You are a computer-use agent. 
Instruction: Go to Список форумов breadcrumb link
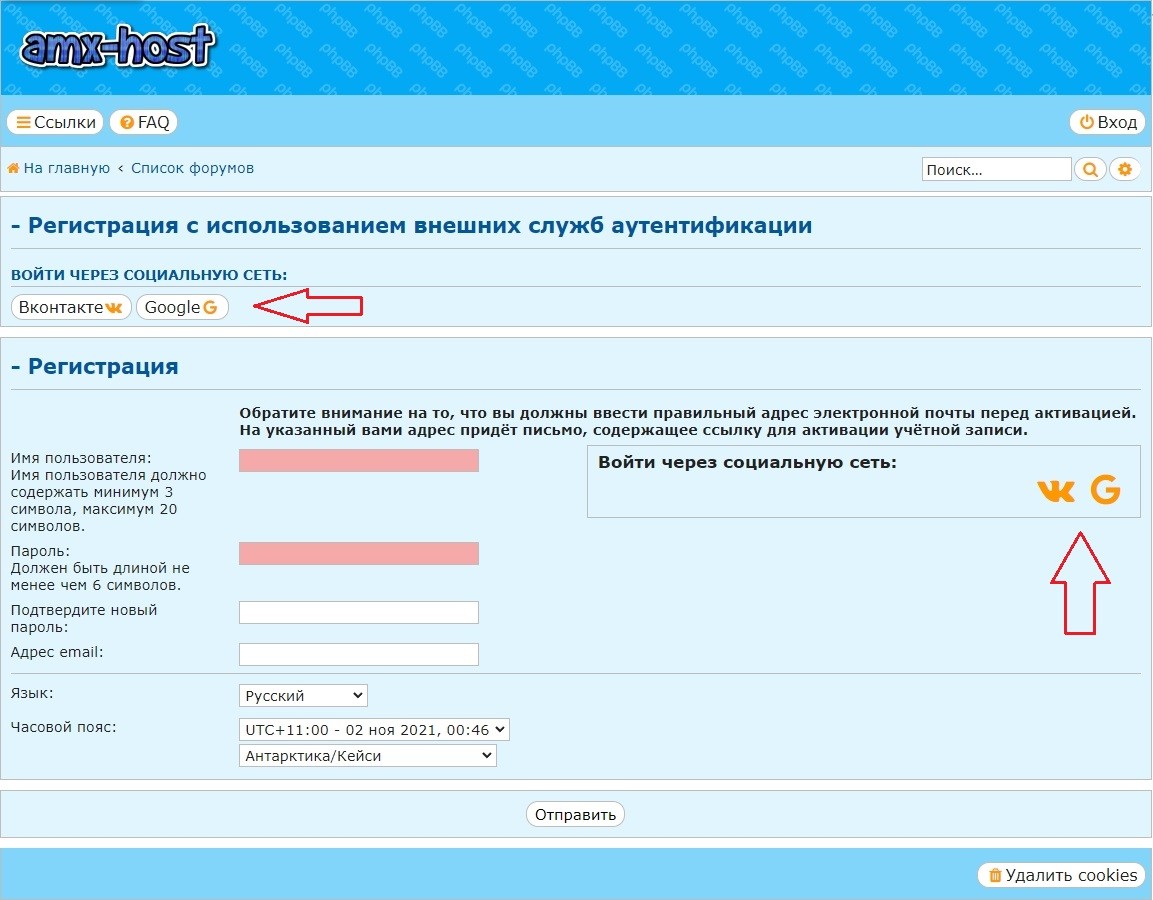click(192, 168)
